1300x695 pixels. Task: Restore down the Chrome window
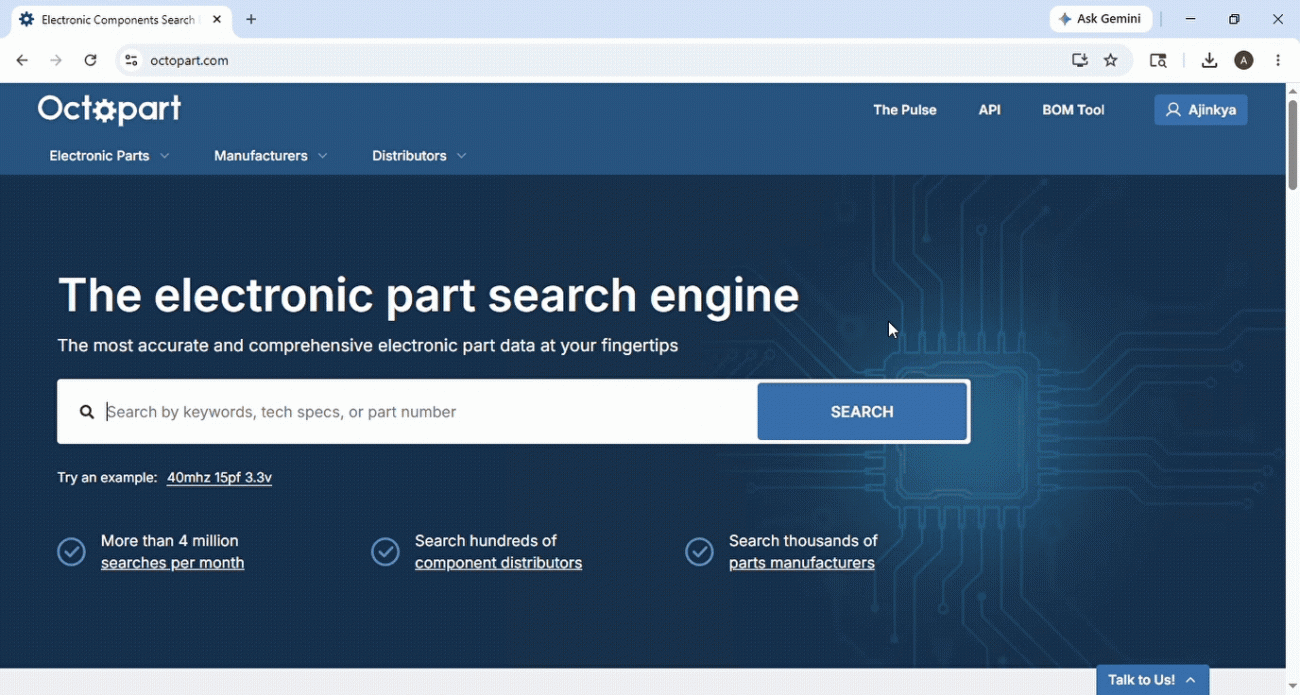coord(1234,19)
